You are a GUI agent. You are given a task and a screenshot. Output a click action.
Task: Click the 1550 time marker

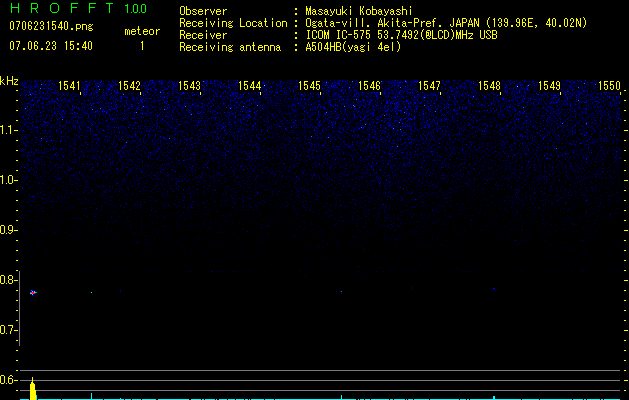[609, 86]
